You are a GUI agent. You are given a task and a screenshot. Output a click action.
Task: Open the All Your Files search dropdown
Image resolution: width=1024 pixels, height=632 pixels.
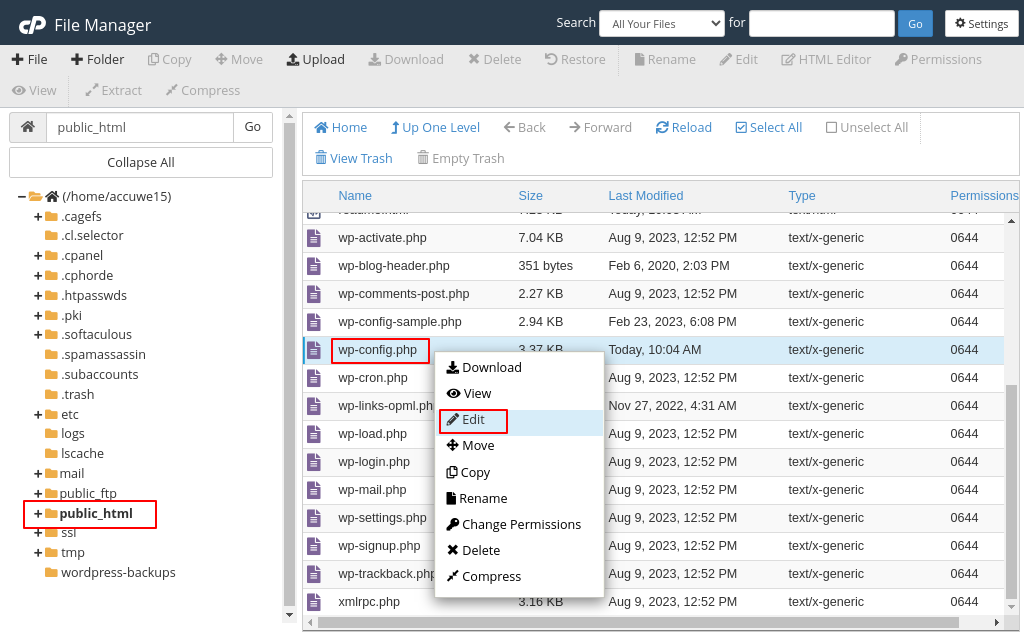662,24
